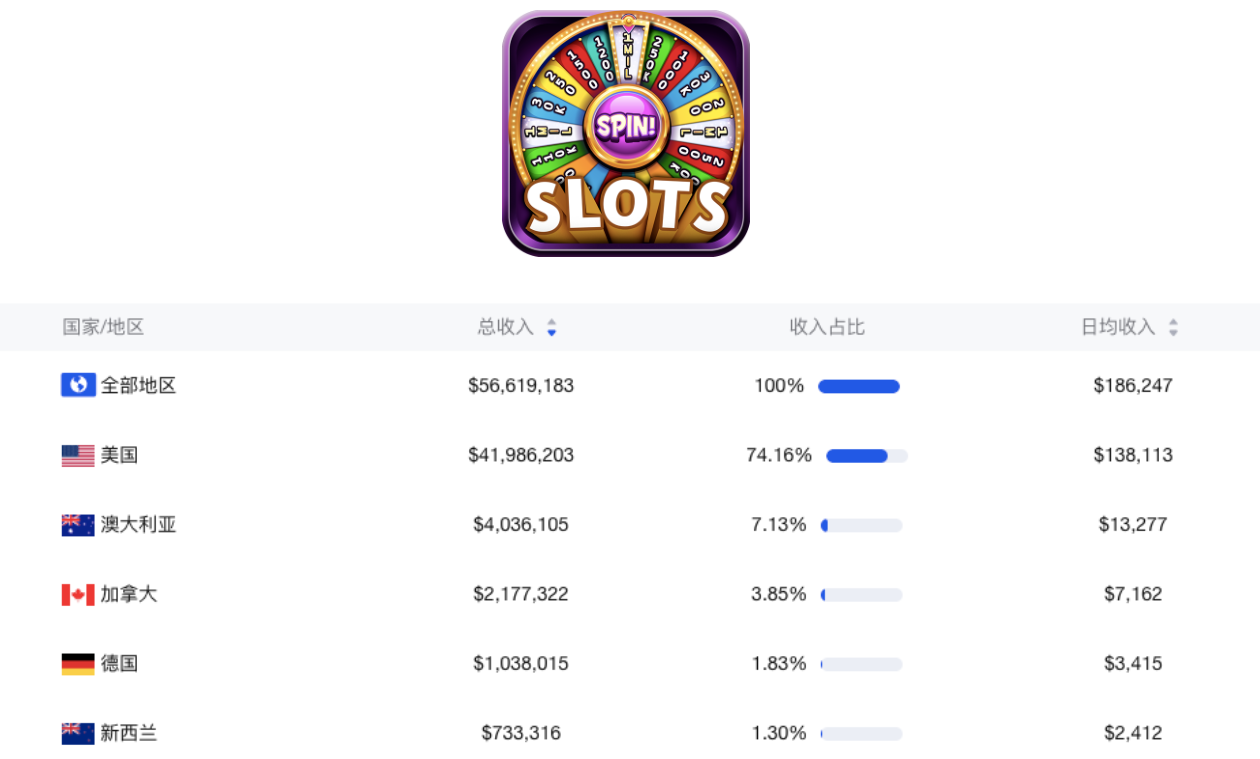The width and height of the screenshot is (1260, 759).
Task: Select the 美国 country label
Action: [x=119, y=456]
